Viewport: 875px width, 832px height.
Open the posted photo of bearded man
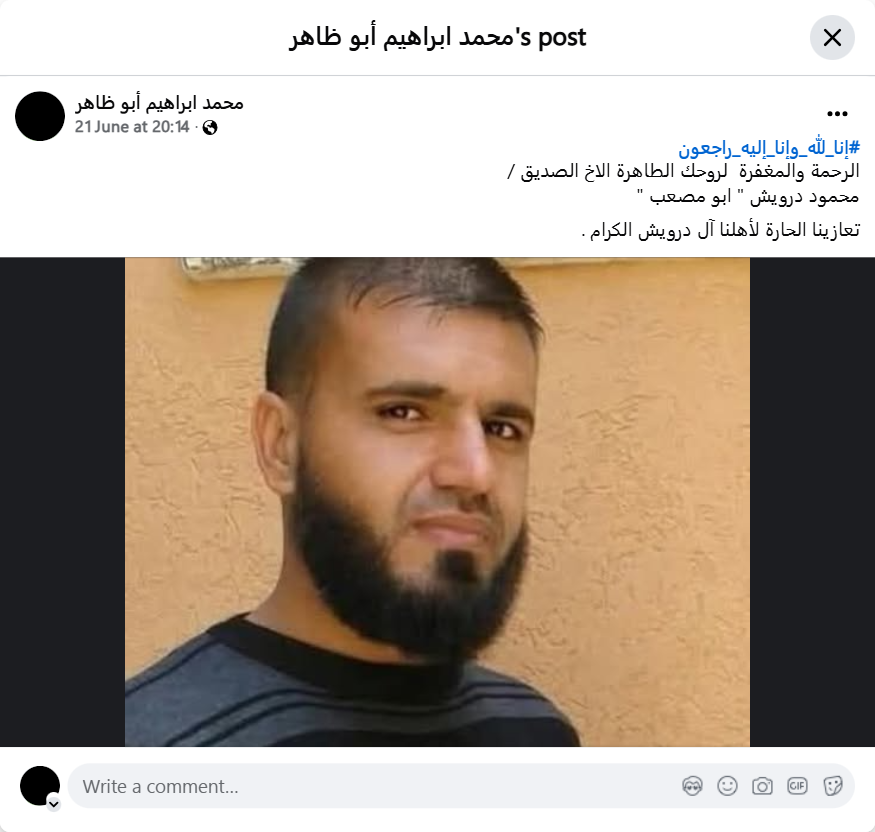[438, 502]
